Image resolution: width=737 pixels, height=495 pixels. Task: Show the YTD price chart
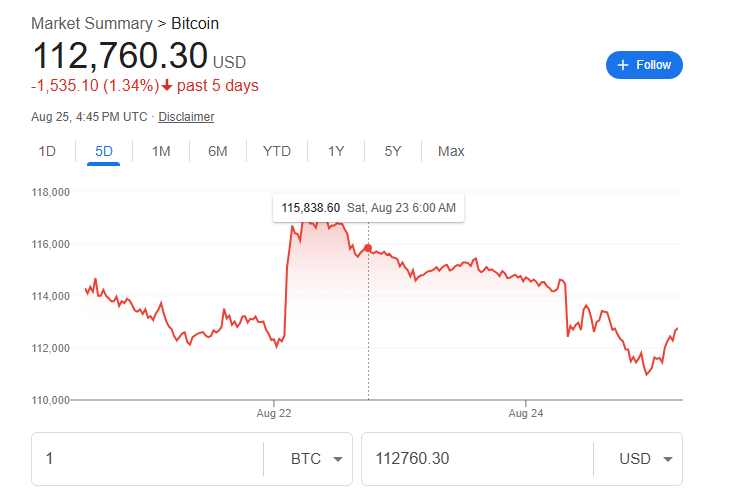click(x=277, y=151)
